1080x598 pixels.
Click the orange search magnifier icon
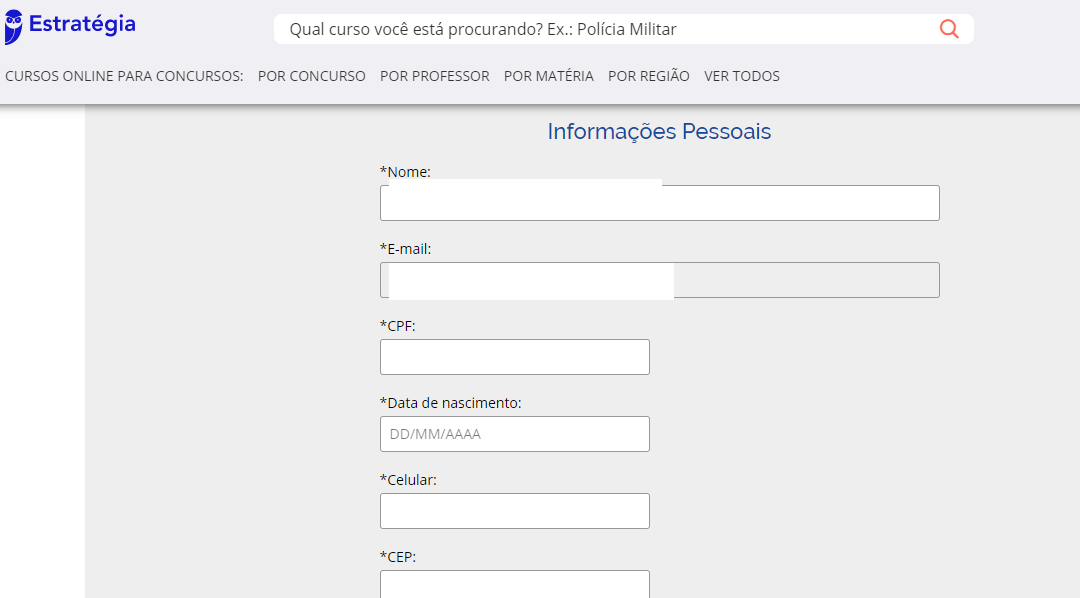[949, 29]
